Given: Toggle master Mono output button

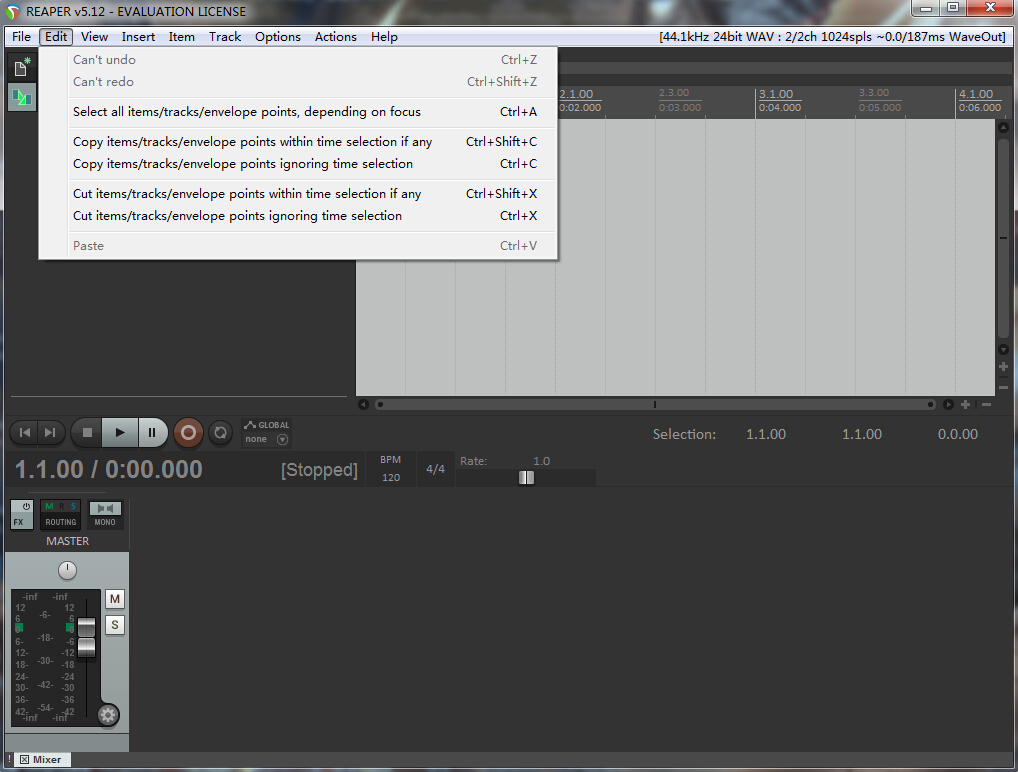Looking at the screenshot, I should tap(105, 514).
